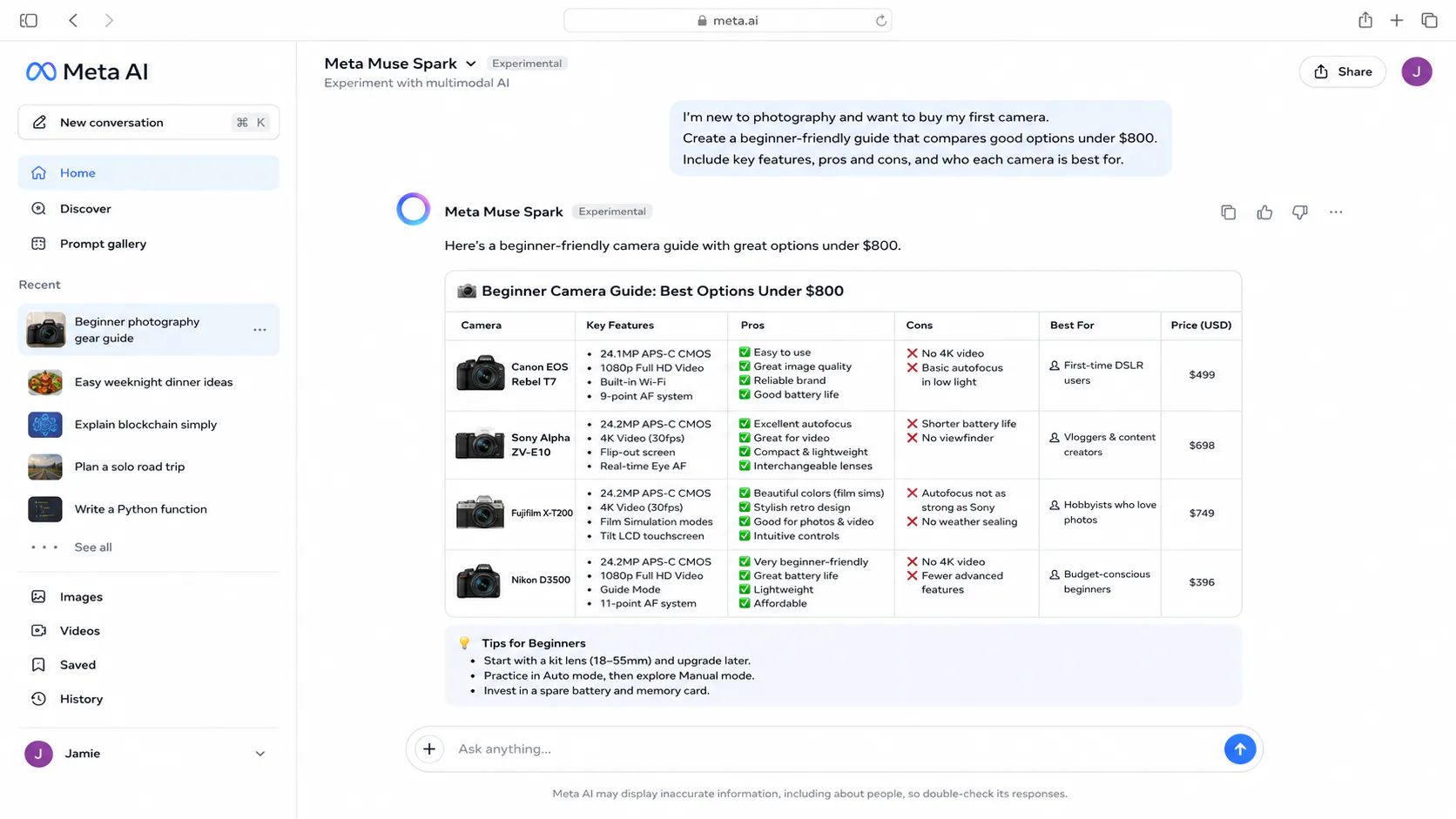Viewport: 1456px width, 819px height.
Task: Click the Pros column header
Action: [752, 326]
